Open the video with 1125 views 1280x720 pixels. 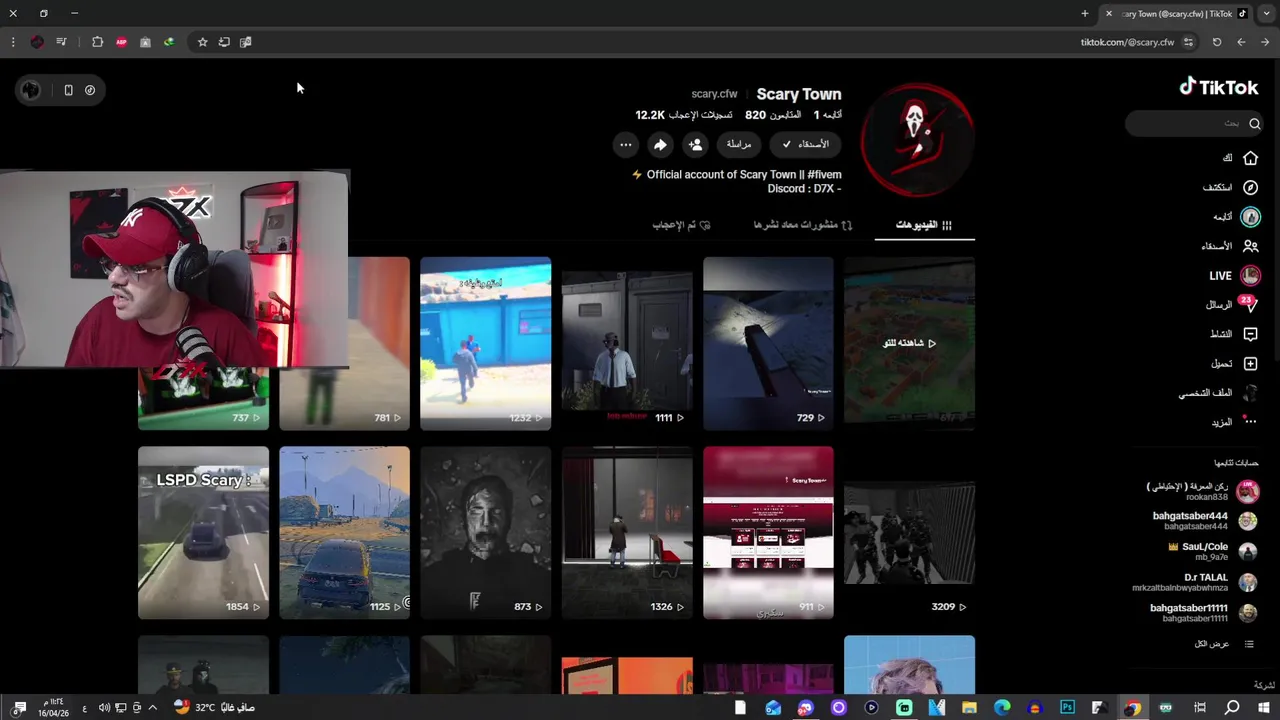tap(344, 533)
